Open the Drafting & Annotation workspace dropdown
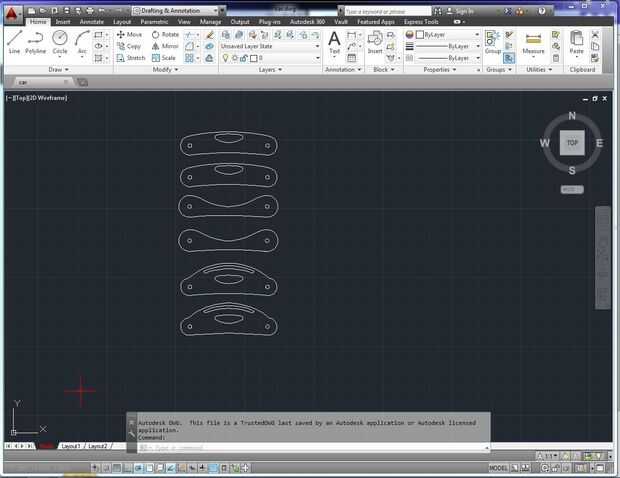Viewport: 620px width, 478px height. pyautogui.click(x=176, y=11)
